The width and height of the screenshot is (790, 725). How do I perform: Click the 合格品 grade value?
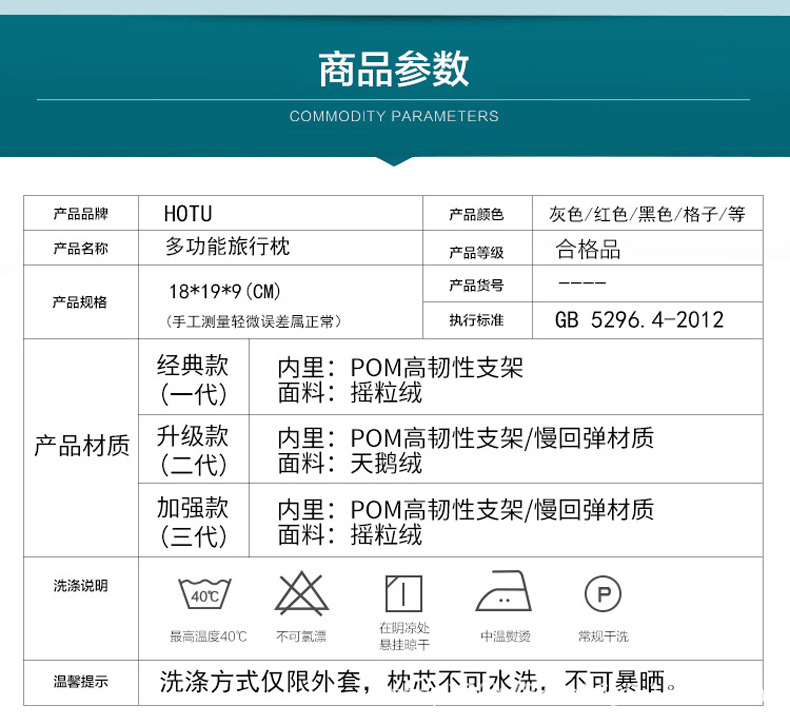coord(588,249)
